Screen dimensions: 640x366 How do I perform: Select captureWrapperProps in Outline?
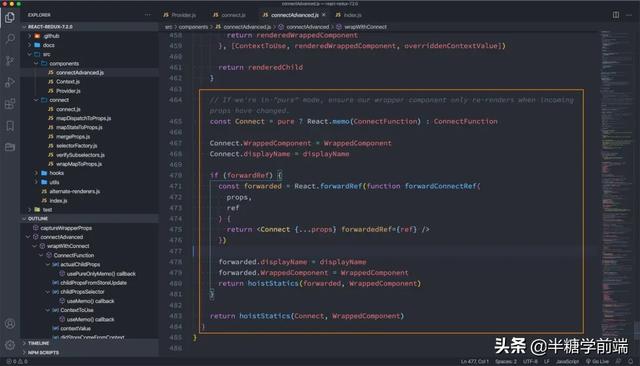(90, 228)
